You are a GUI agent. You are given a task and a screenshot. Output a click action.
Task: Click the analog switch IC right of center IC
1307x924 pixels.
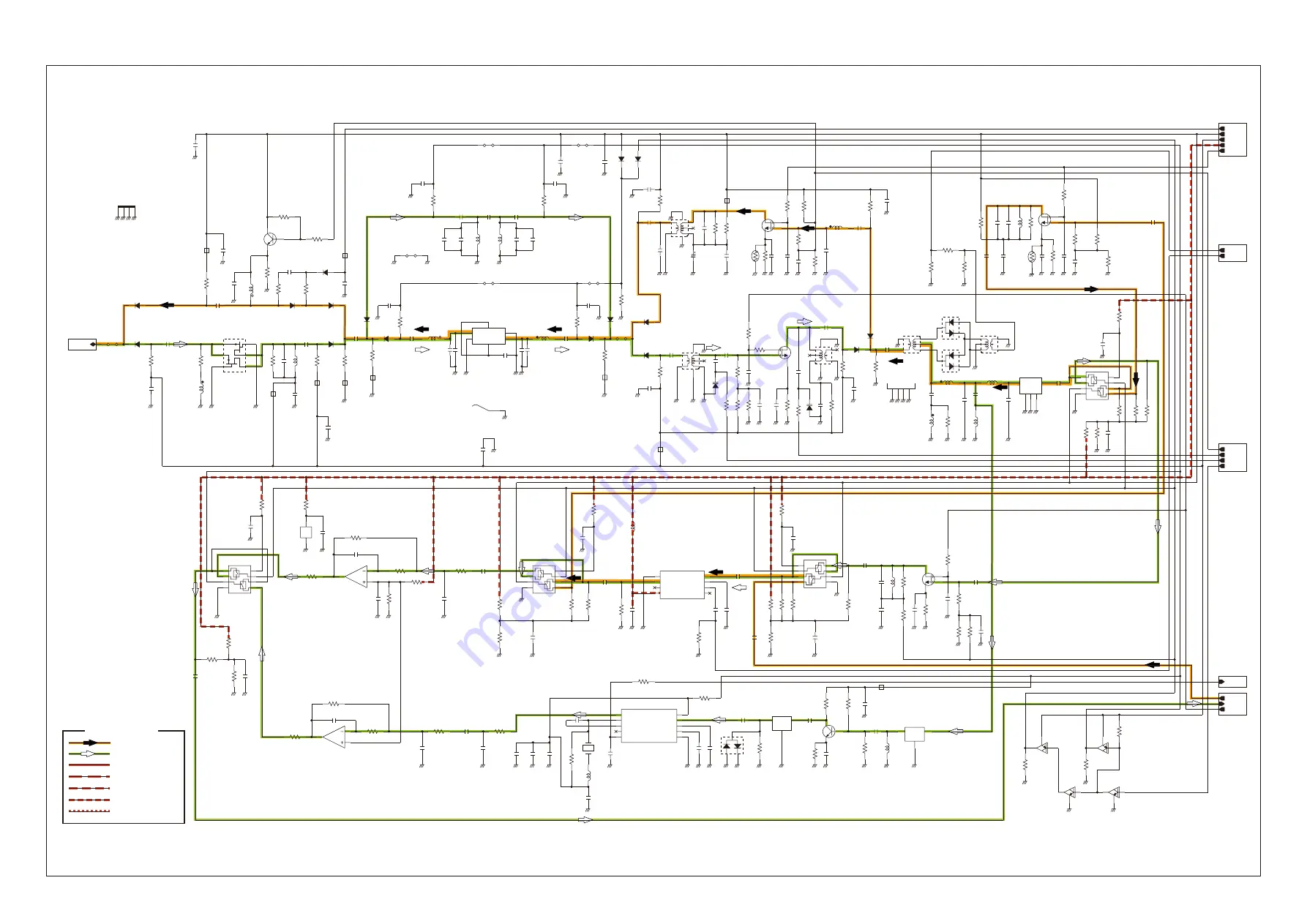pos(815,574)
